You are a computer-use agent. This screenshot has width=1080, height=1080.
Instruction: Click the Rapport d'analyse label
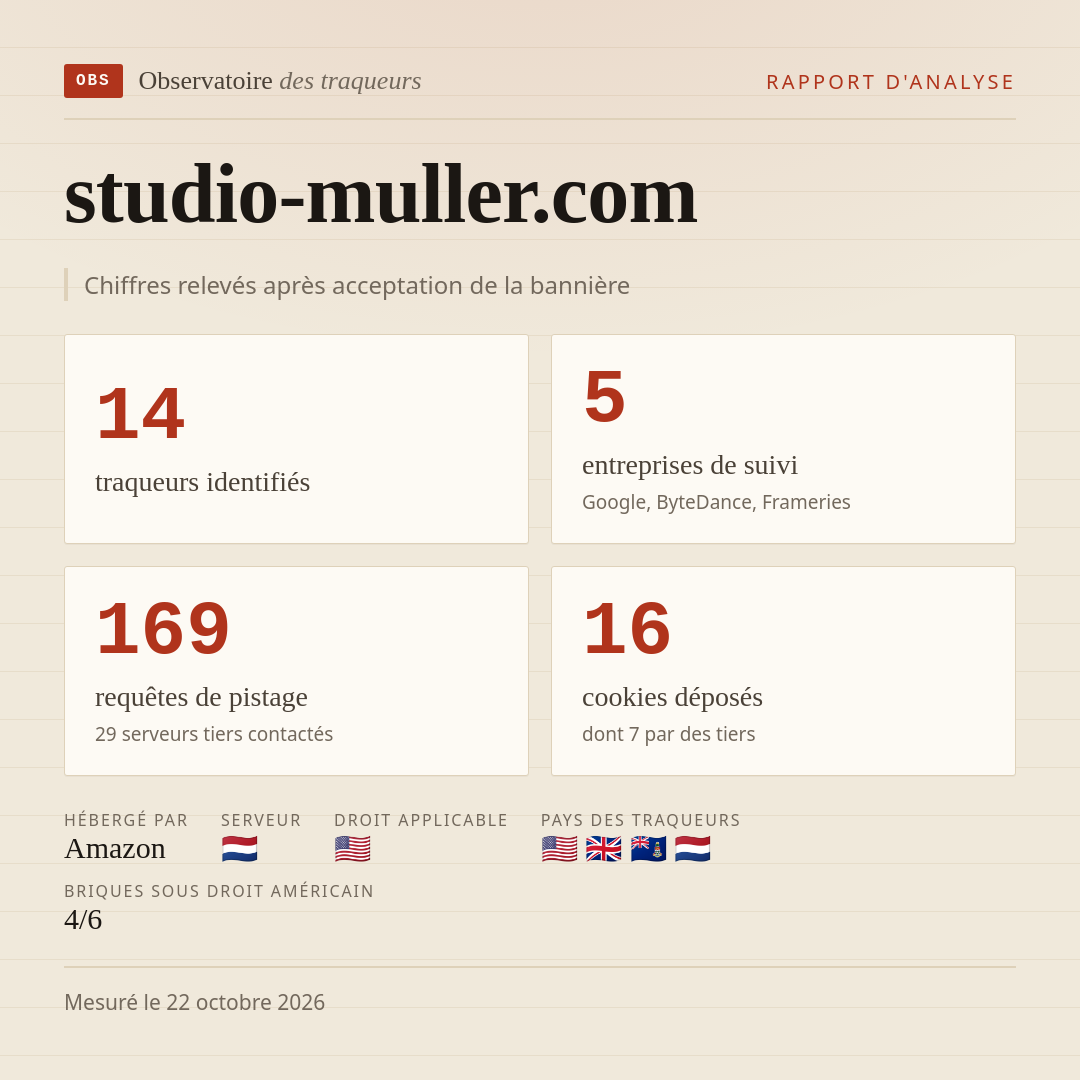891,82
